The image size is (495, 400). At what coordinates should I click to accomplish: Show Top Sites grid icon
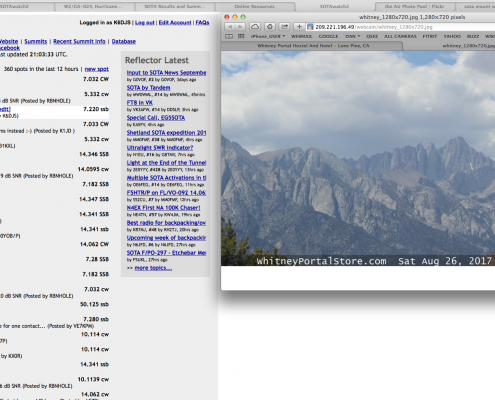[x=241, y=36]
